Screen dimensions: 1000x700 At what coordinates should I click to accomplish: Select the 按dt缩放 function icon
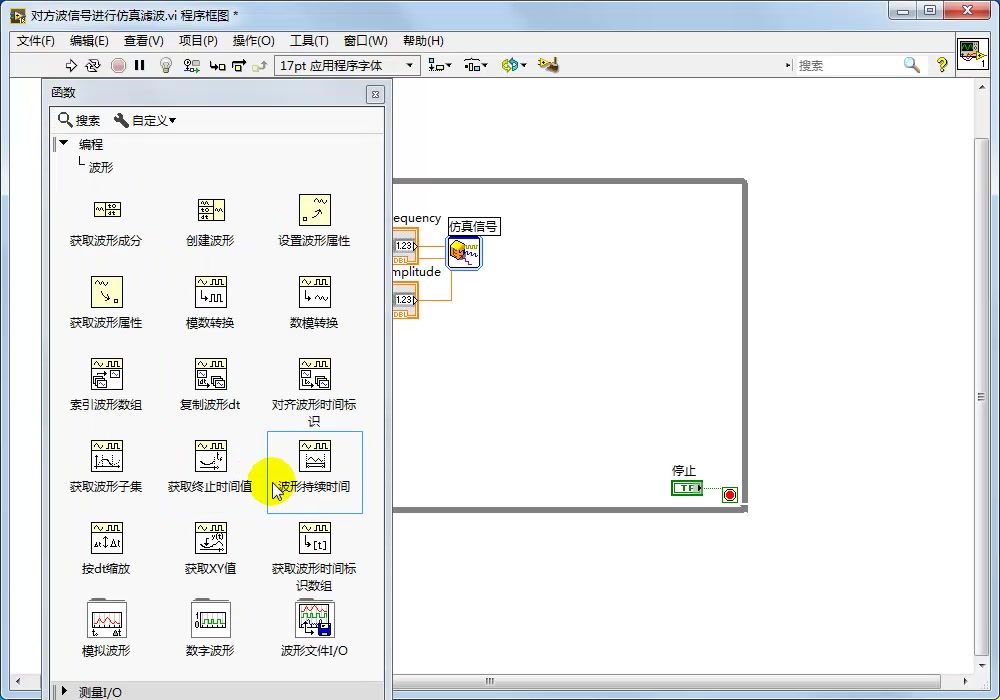coord(107,540)
